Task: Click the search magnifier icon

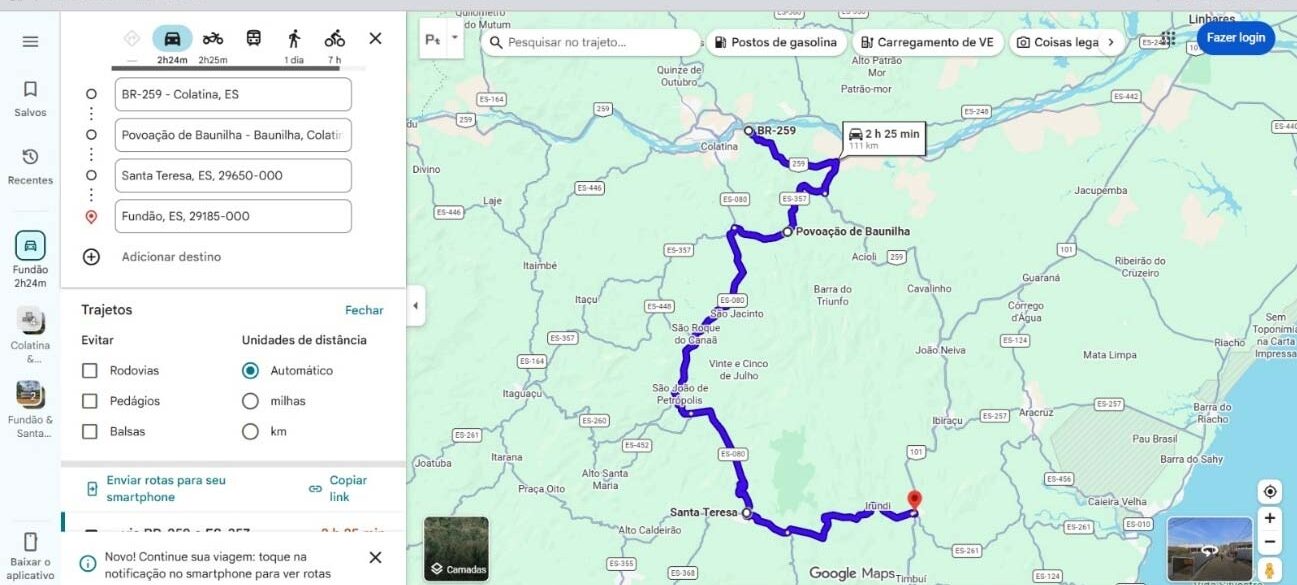Action: 495,42
